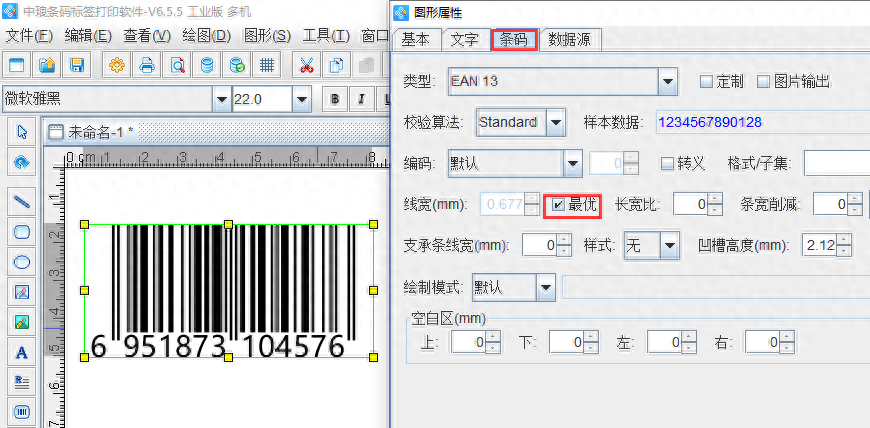Viewport: 870px width, 428px height.
Task: Click the 空白区 上 stepper arrows
Action: click(493, 342)
